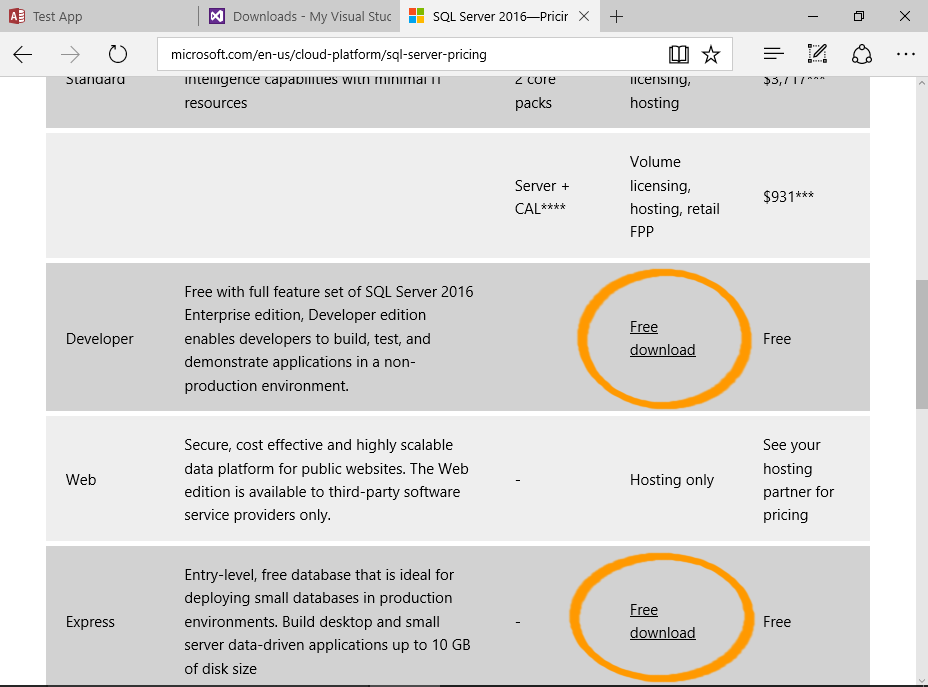
Task: Open Reading view from the address bar
Action: (x=679, y=54)
